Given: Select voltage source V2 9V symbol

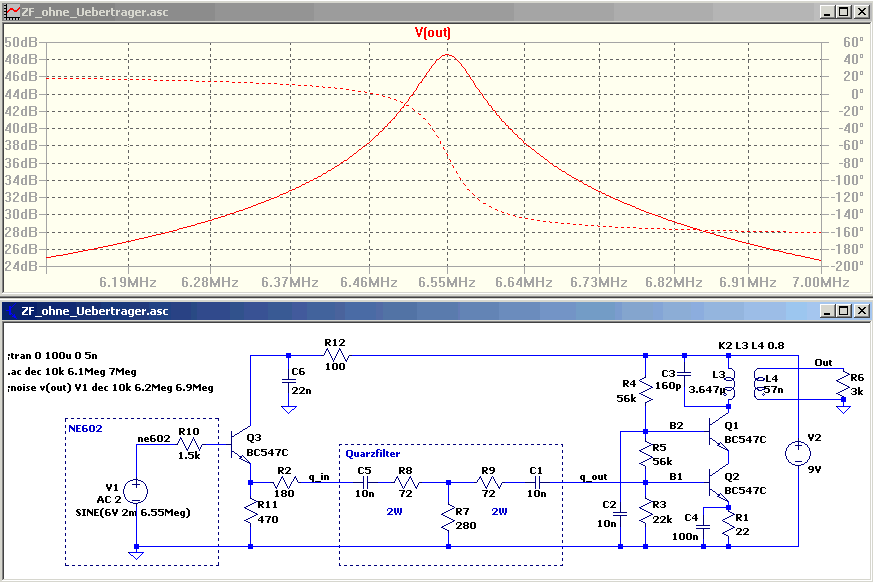Looking at the screenshot, I should pyautogui.click(x=798, y=453).
